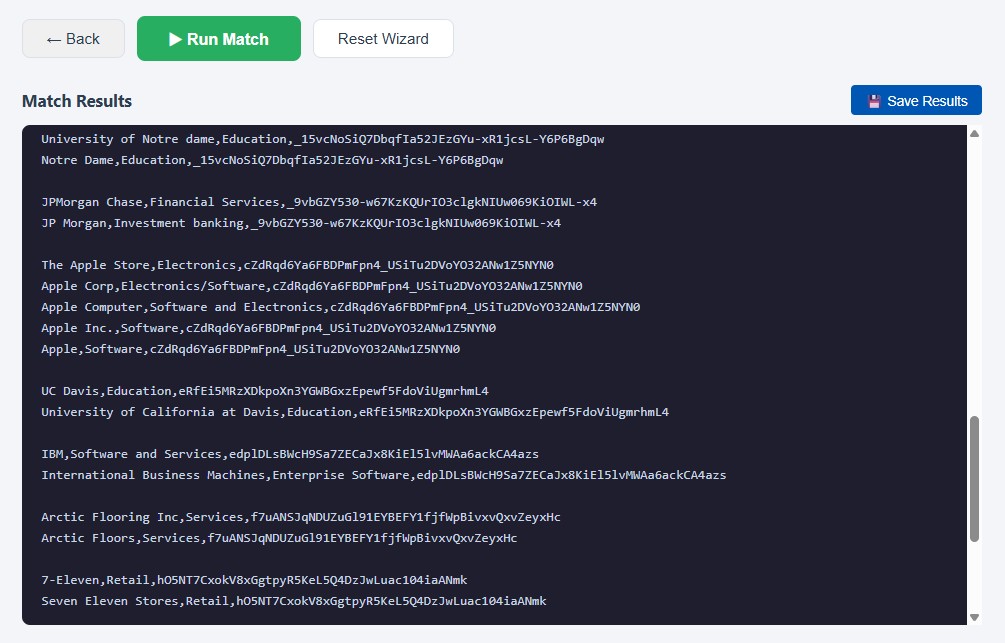1005x643 pixels.
Task: Select the 7-Eleven,Retail result line
Action: tap(254, 580)
